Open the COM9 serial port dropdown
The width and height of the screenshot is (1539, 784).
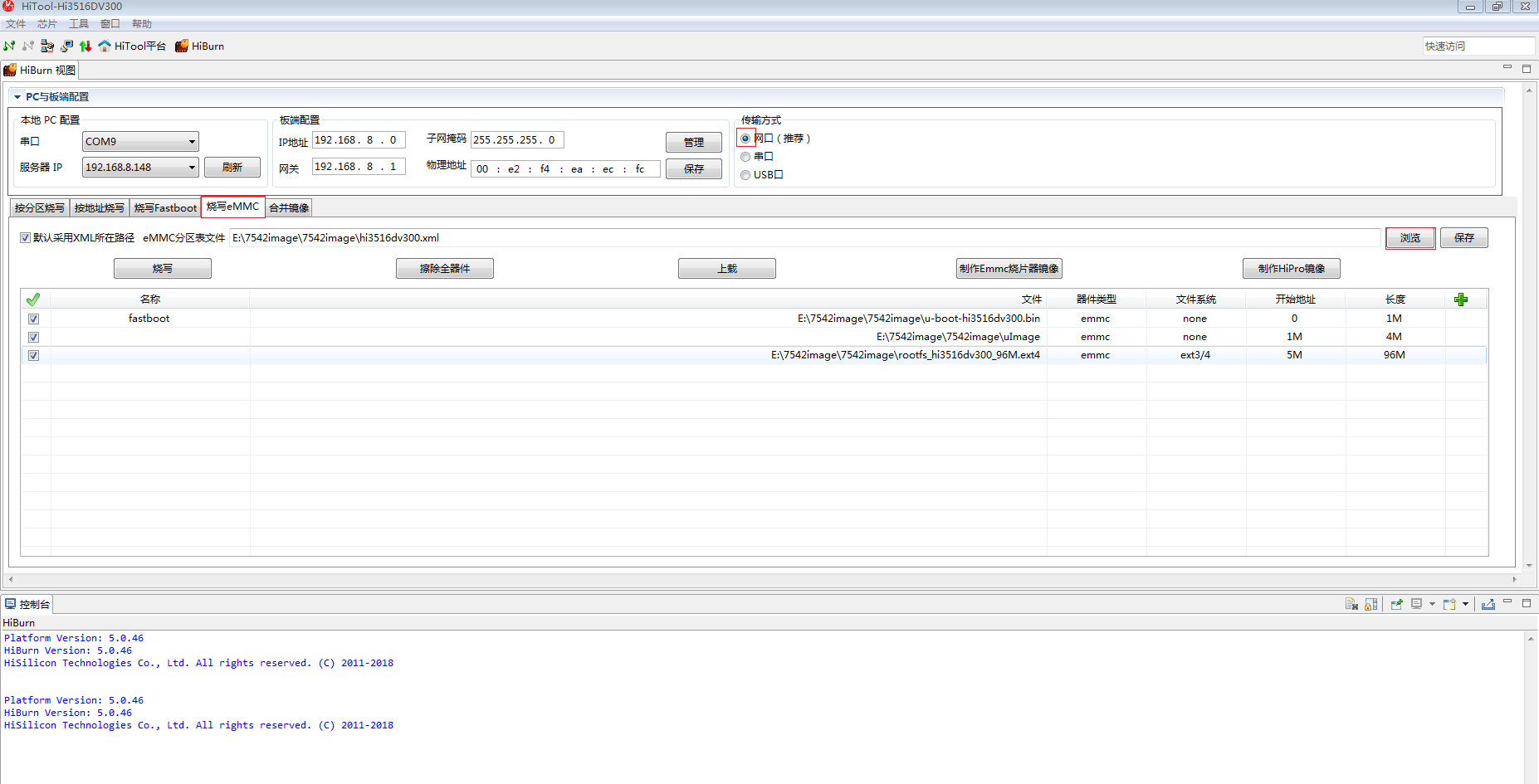pyautogui.click(x=192, y=142)
